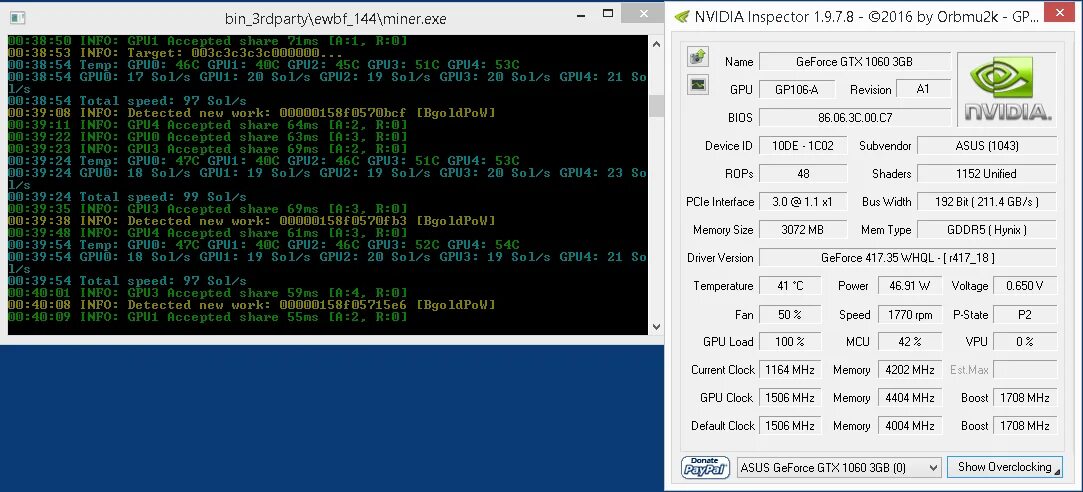Maximize the miner.exe console window
The image size is (1083, 492).
tap(608, 14)
